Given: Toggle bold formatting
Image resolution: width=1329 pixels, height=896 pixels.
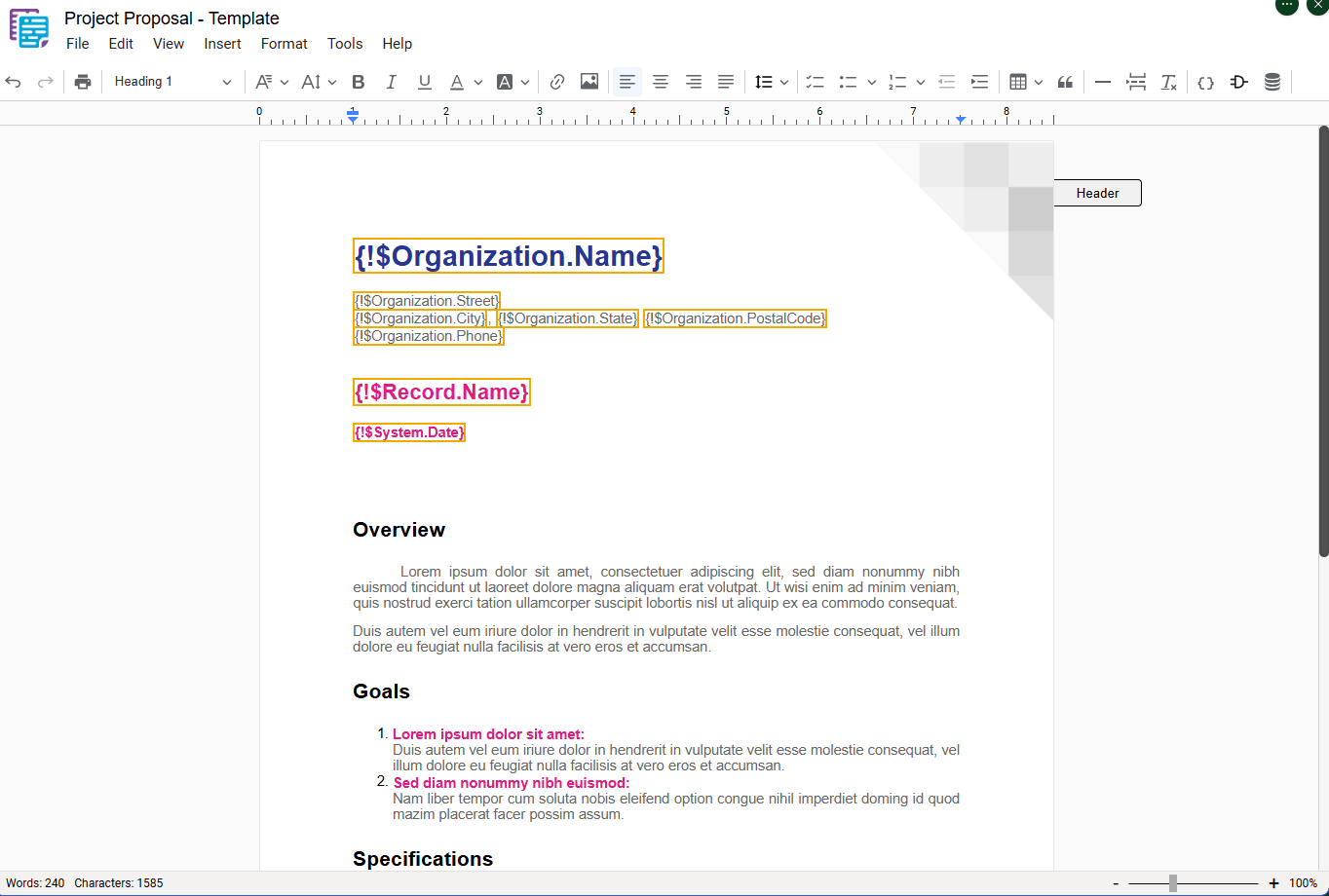Looking at the screenshot, I should (358, 82).
